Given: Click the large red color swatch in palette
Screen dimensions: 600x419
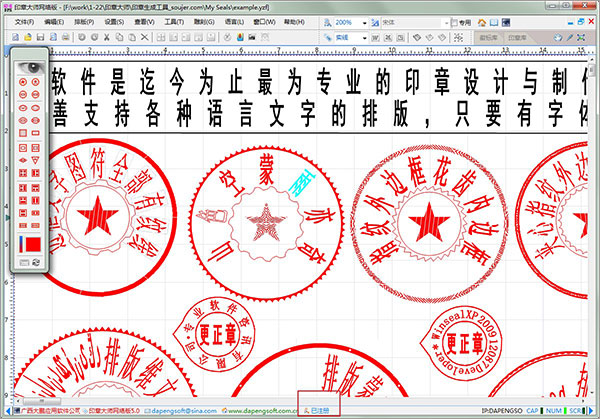Looking at the screenshot, I should (x=33, y=245).
